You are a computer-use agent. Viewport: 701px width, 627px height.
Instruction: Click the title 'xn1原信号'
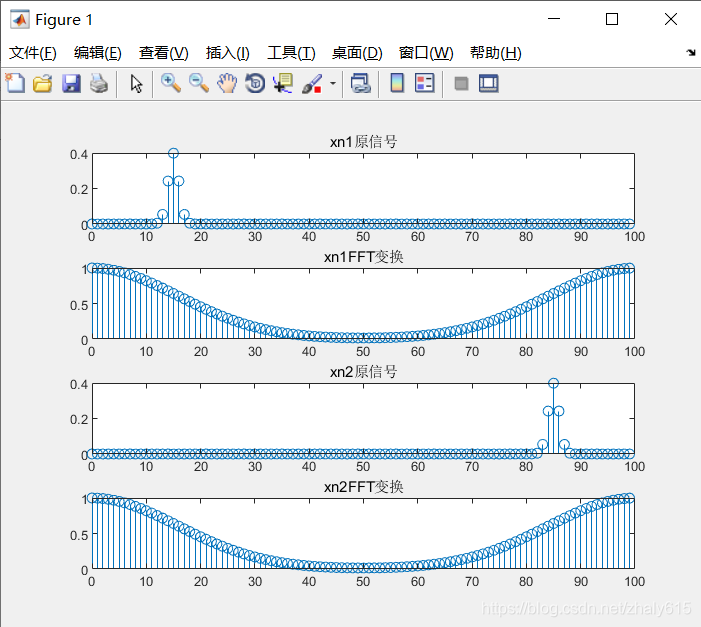click(363, 142)
